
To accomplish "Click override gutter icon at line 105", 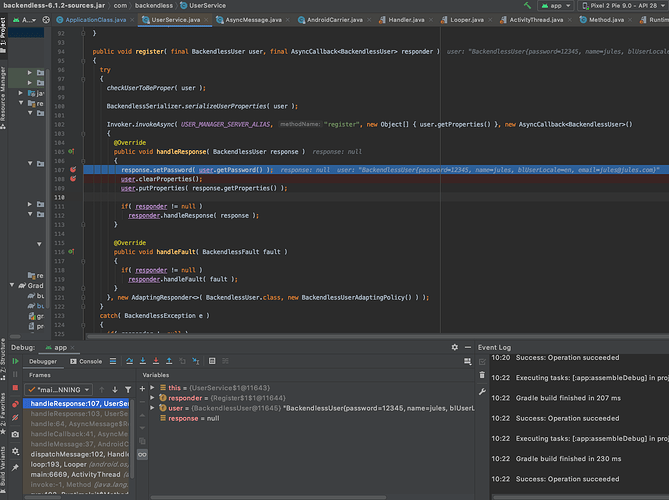I will (x=71, y=151).
